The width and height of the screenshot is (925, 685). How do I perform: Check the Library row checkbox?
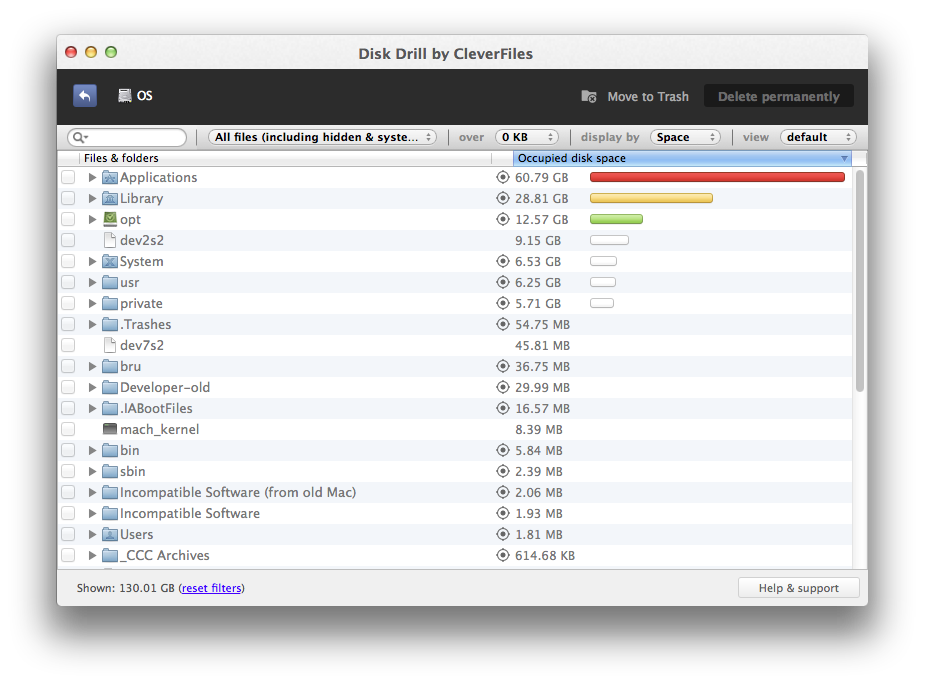click(68, 198)
